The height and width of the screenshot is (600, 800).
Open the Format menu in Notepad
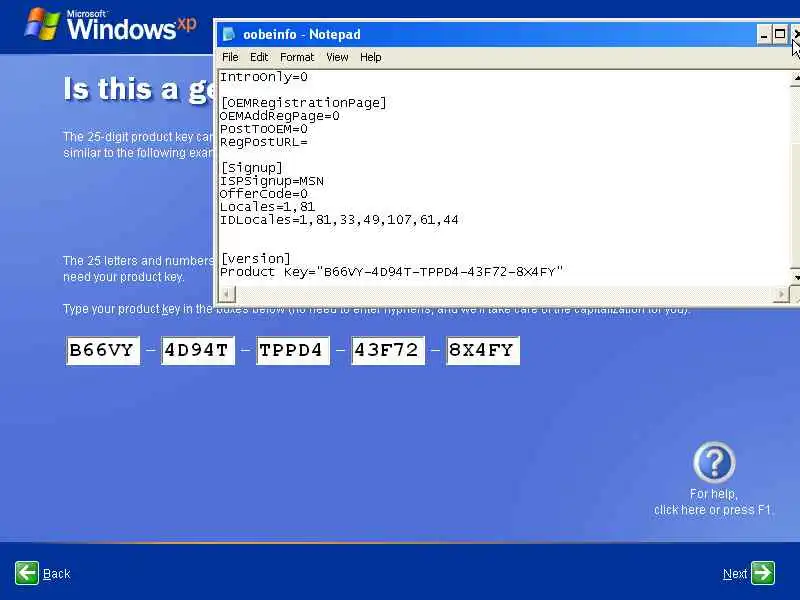pyautogui.click(x=297, y=57)
